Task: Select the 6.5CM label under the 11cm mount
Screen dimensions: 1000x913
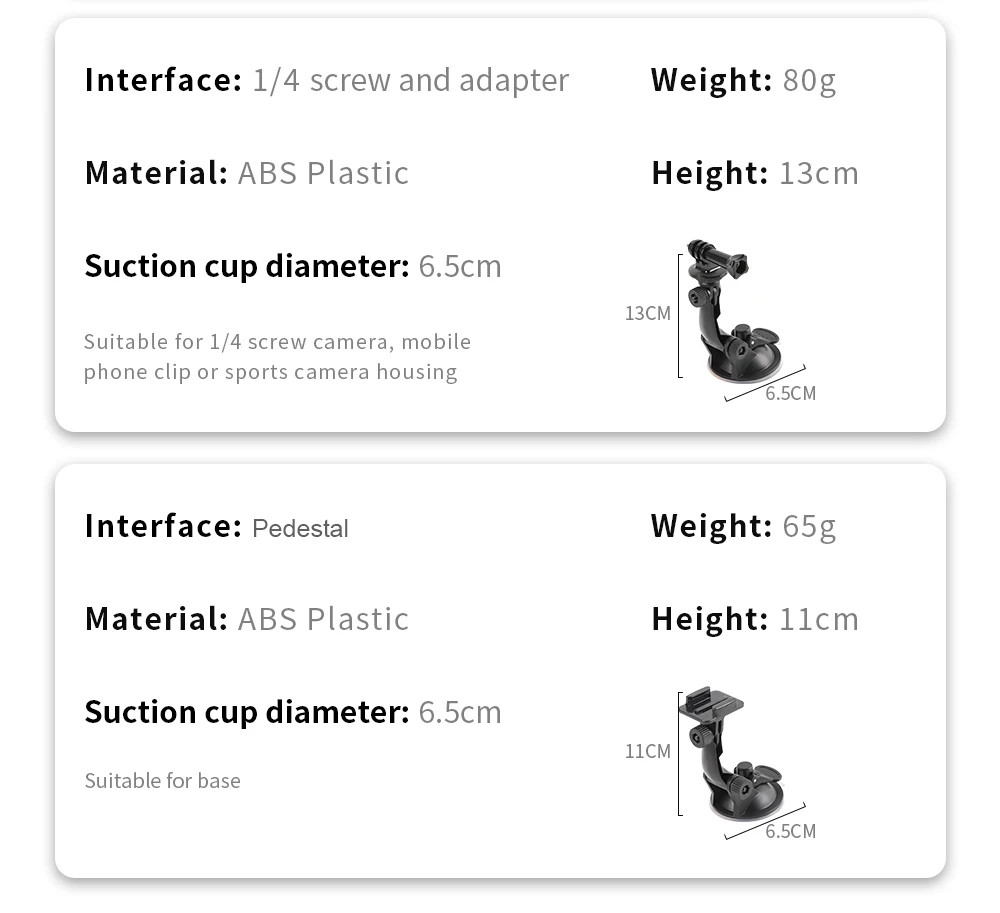Action: pyautogui.click(x=790, y=832)
